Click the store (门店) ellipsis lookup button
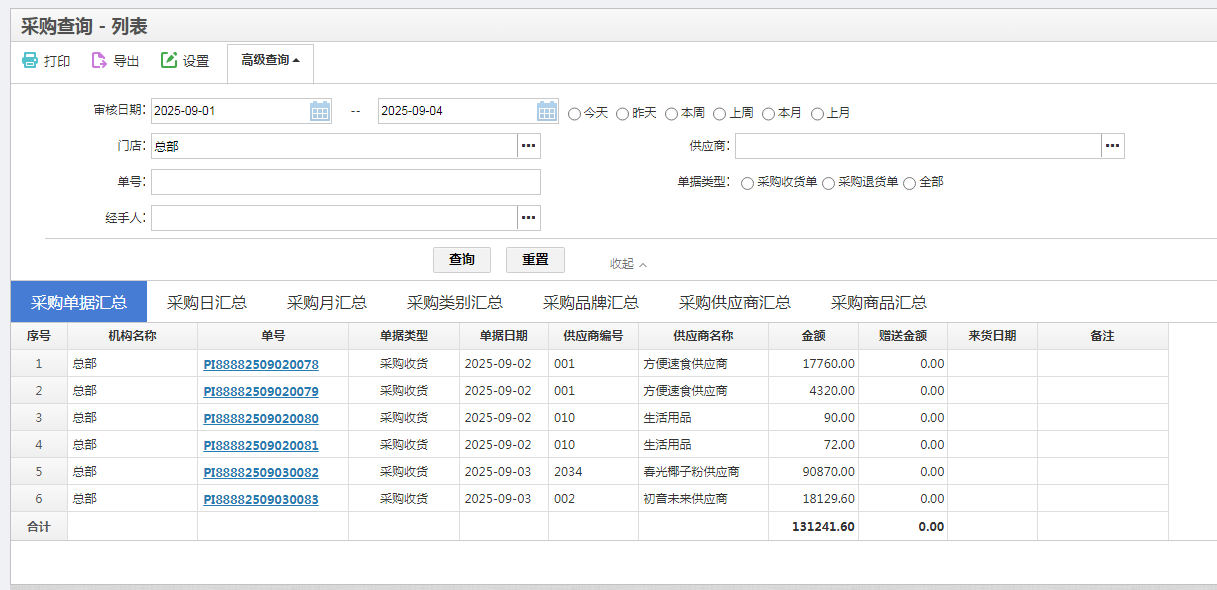 (529, 146)
